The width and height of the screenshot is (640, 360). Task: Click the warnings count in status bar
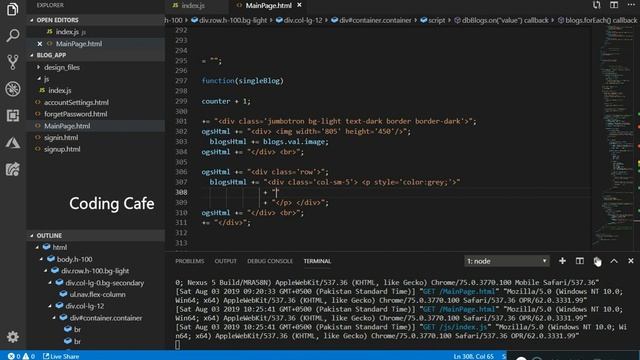pos(29,356)
